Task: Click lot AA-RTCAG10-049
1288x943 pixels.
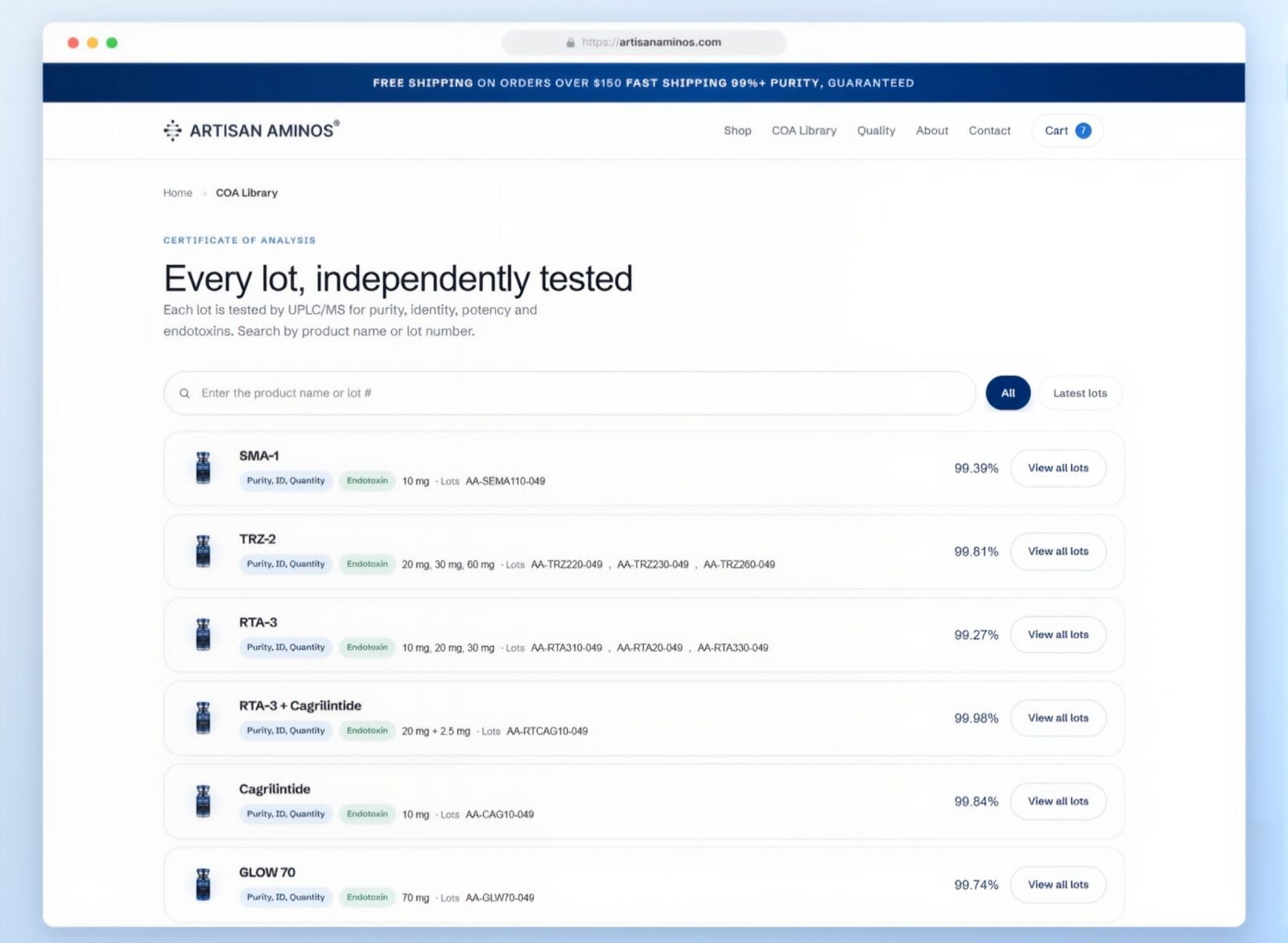Action: pyautogui.click(x=547, y=731)
